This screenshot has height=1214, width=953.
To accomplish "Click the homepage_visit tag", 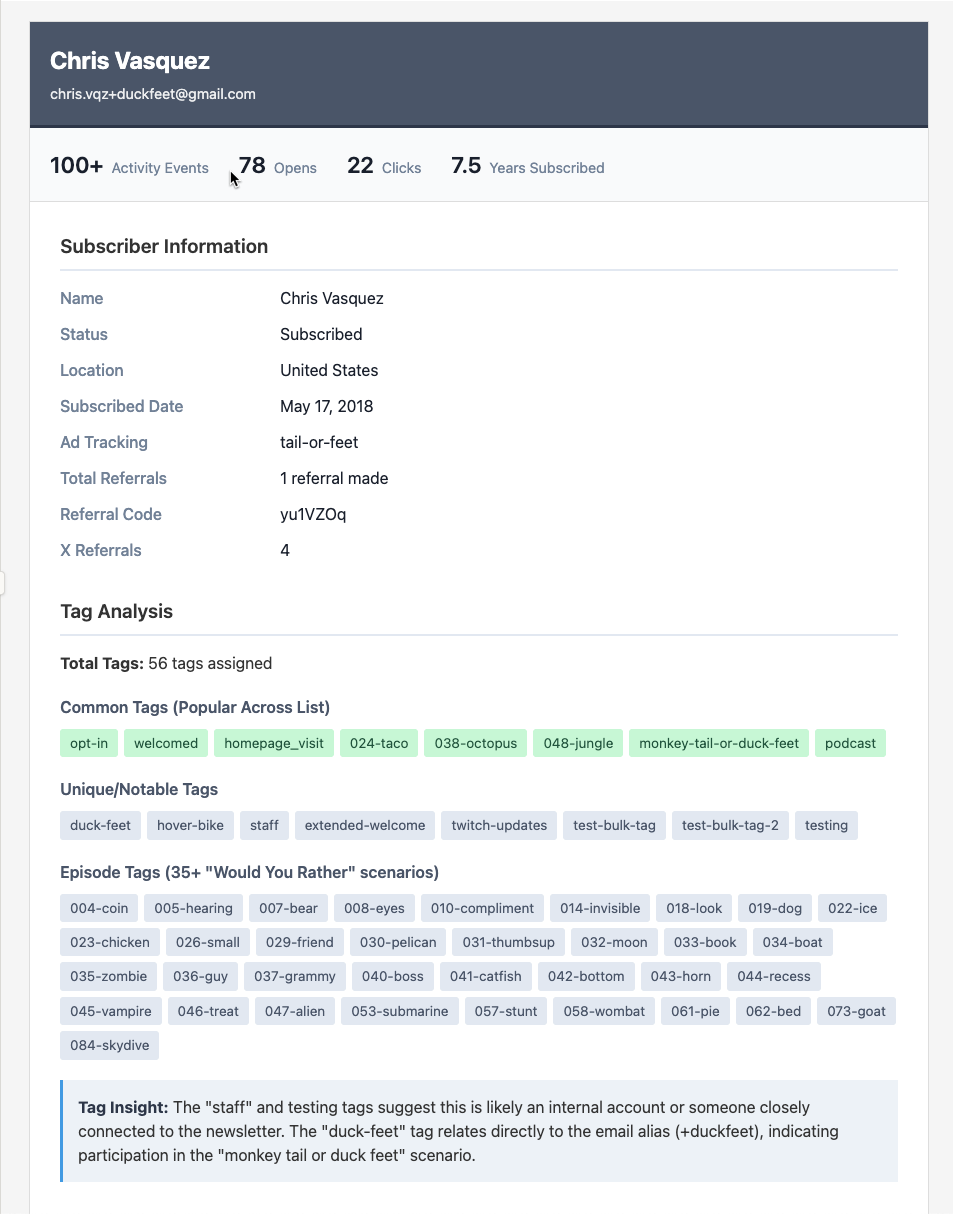I will [274, 743].
